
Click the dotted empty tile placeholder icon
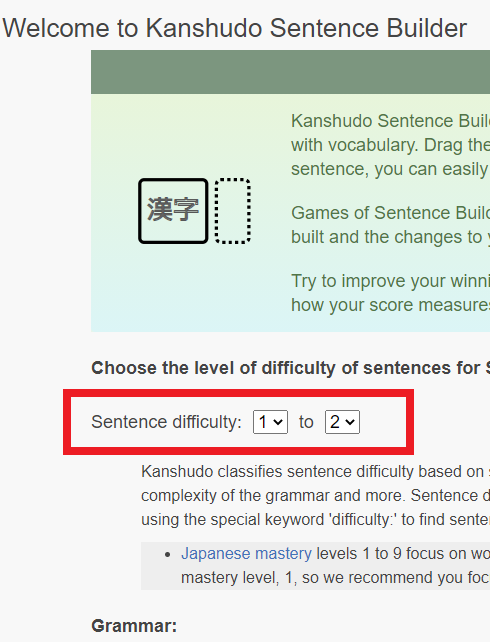click(233, 211)
